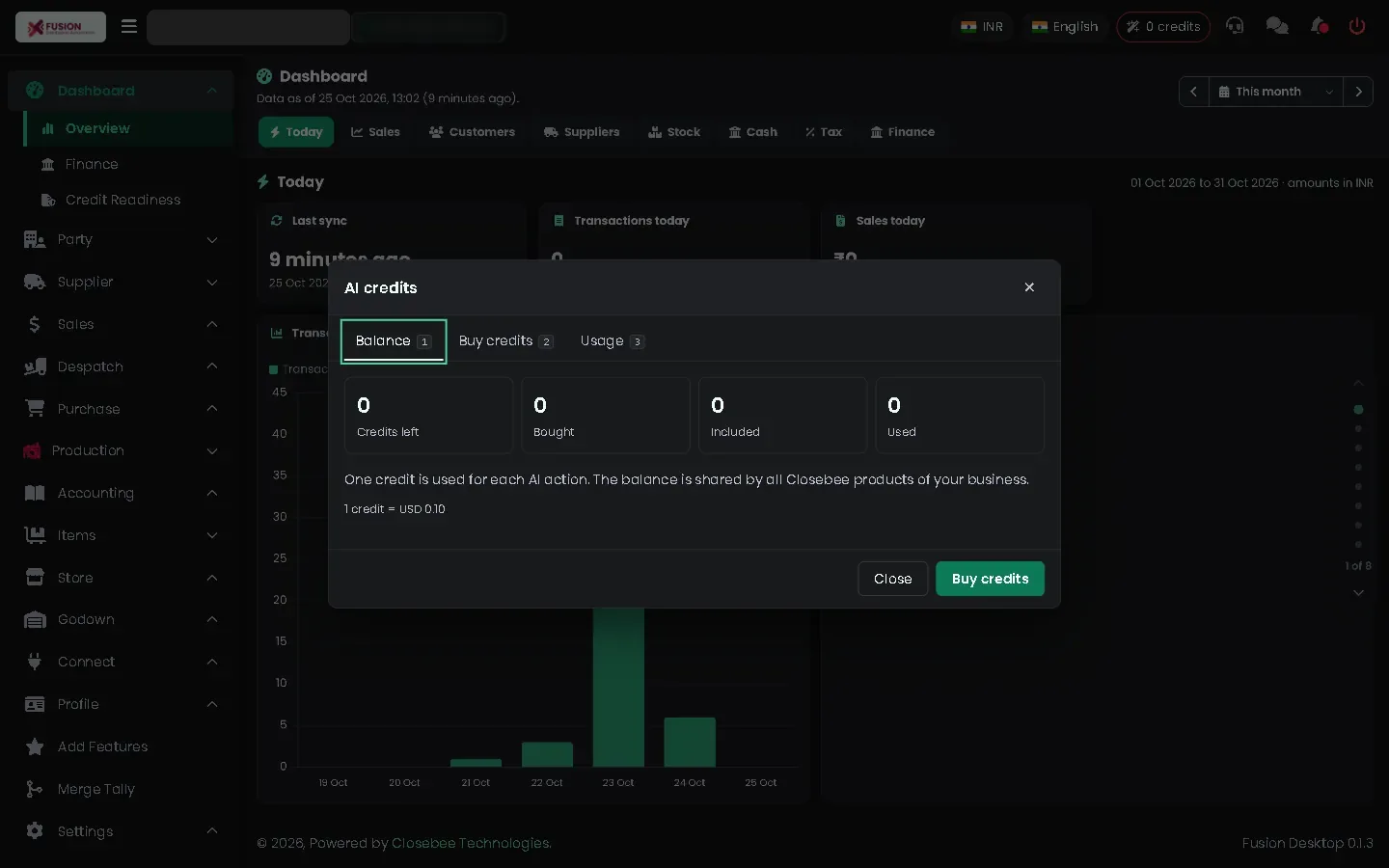
Task: Open the notifications bell icon
Action: coord(1320,26)
